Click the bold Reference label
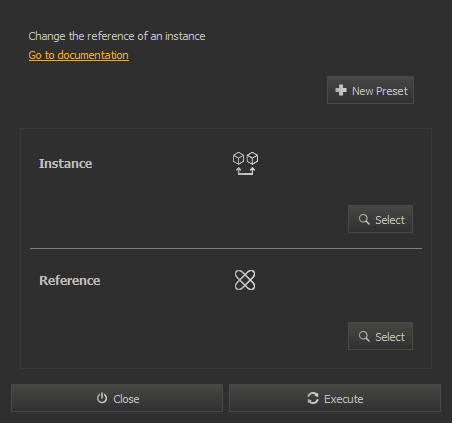The width and height of the screenshot is (452, 423). click(x=70, y=281)
